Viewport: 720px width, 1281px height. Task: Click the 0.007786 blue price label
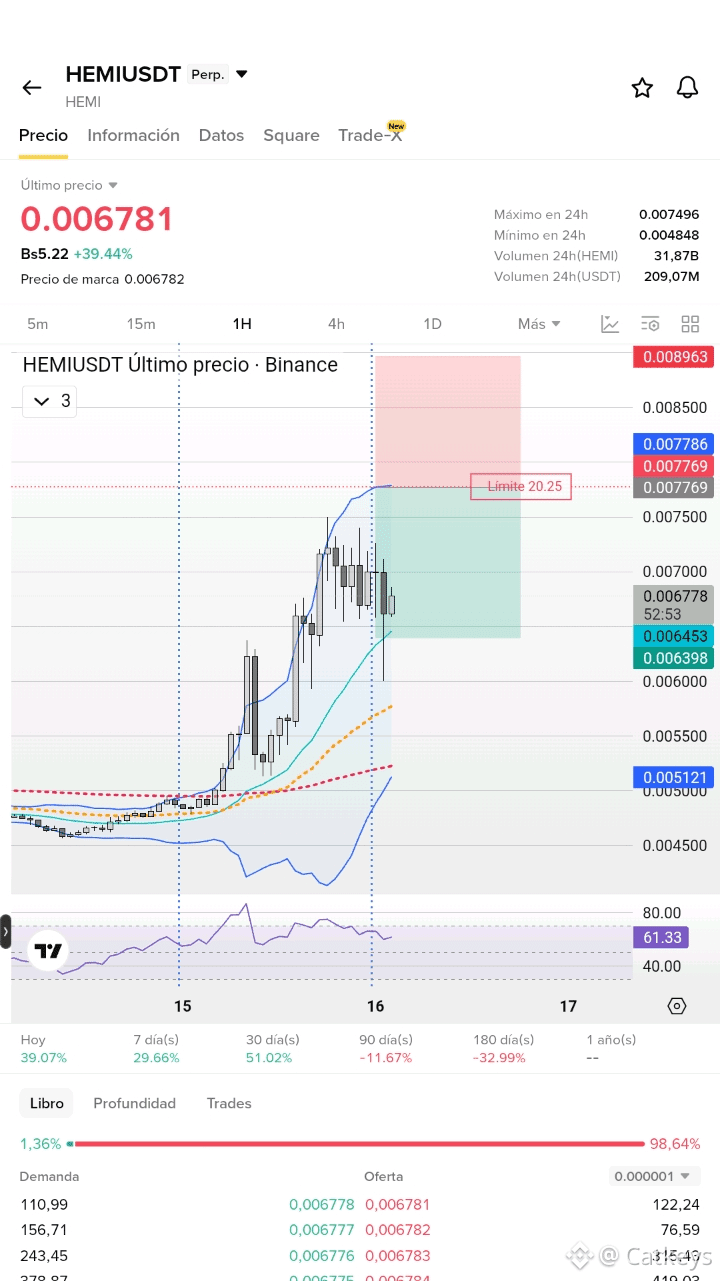pos(673,444)
